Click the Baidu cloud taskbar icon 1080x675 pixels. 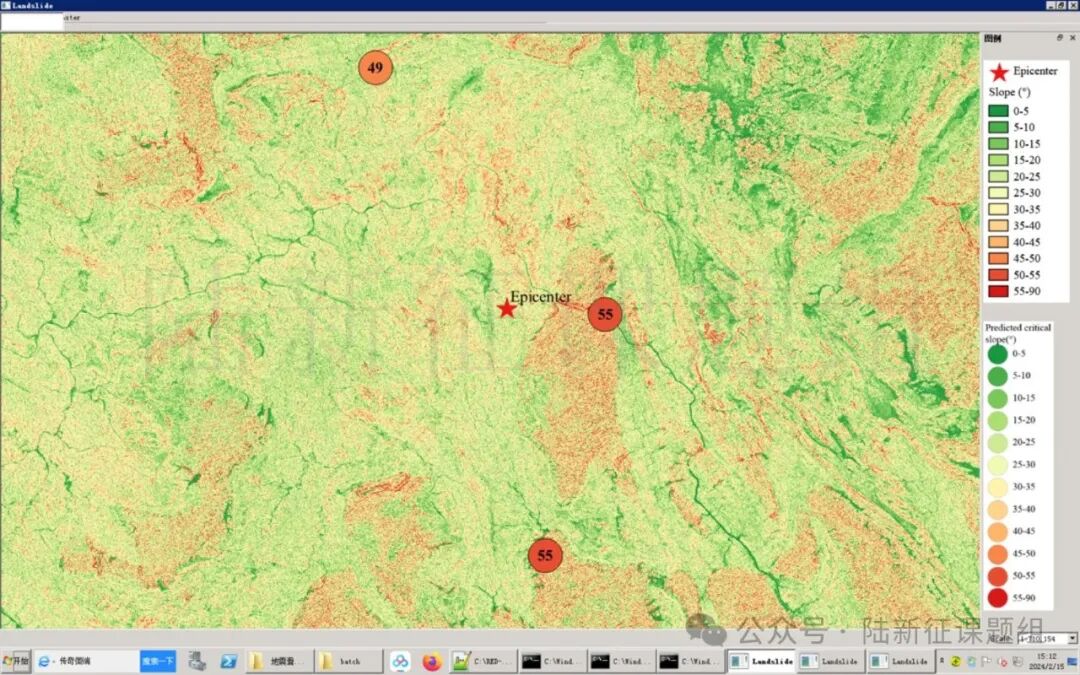coord(400,661)
